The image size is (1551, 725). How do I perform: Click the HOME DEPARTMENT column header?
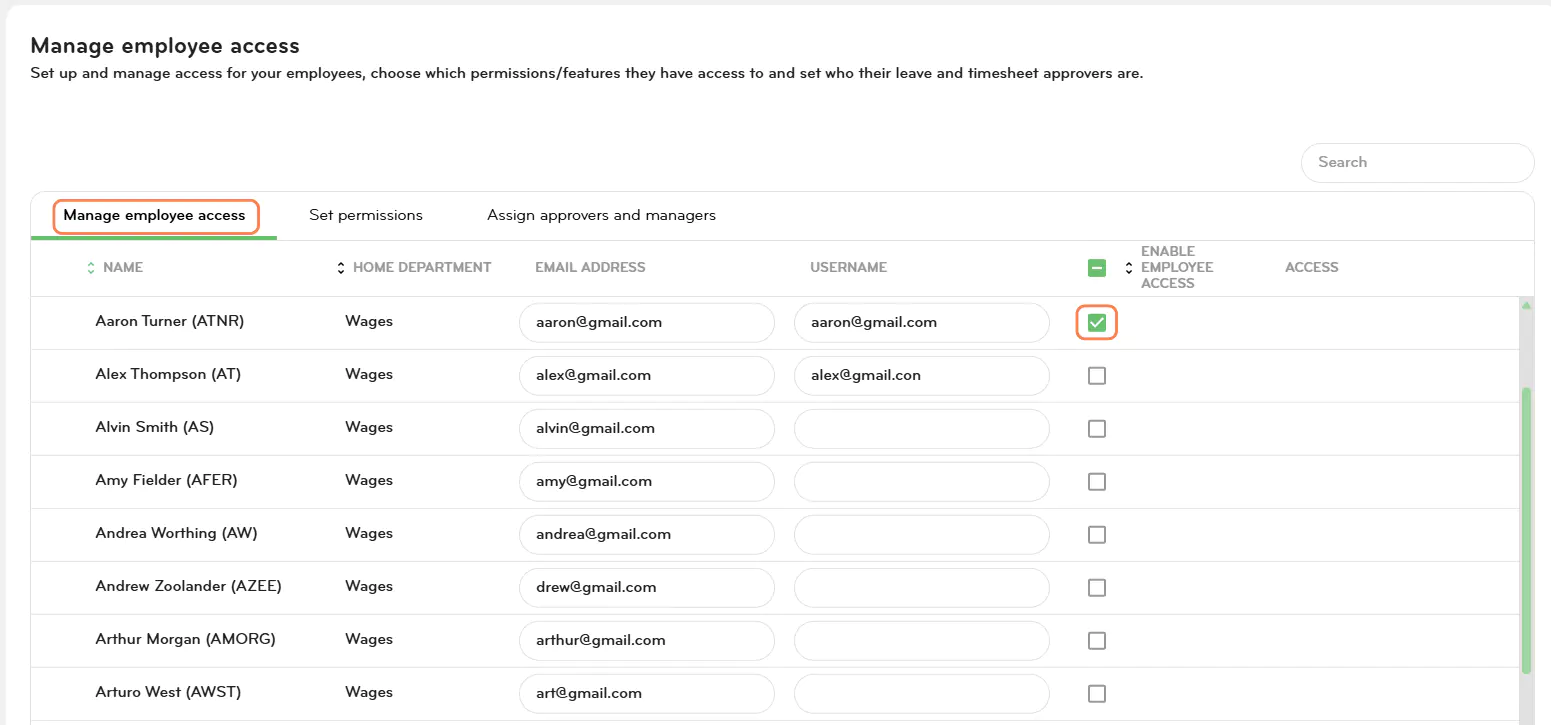[422, 268]
